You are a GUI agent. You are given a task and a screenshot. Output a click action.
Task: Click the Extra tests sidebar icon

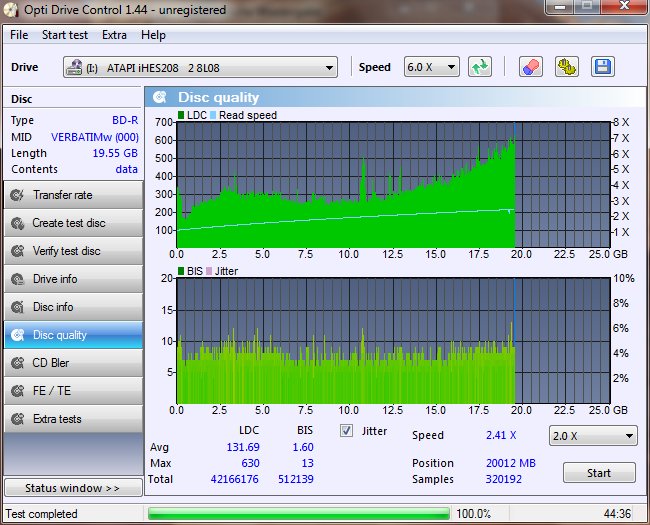point(17,419)
